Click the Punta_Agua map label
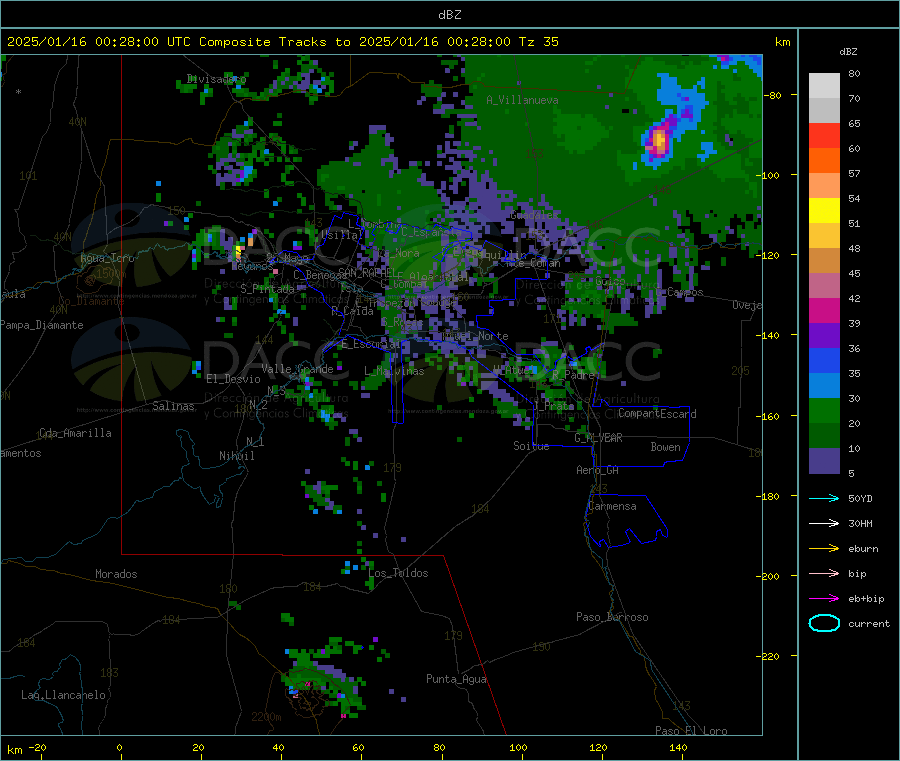 [x=456, y=680]
